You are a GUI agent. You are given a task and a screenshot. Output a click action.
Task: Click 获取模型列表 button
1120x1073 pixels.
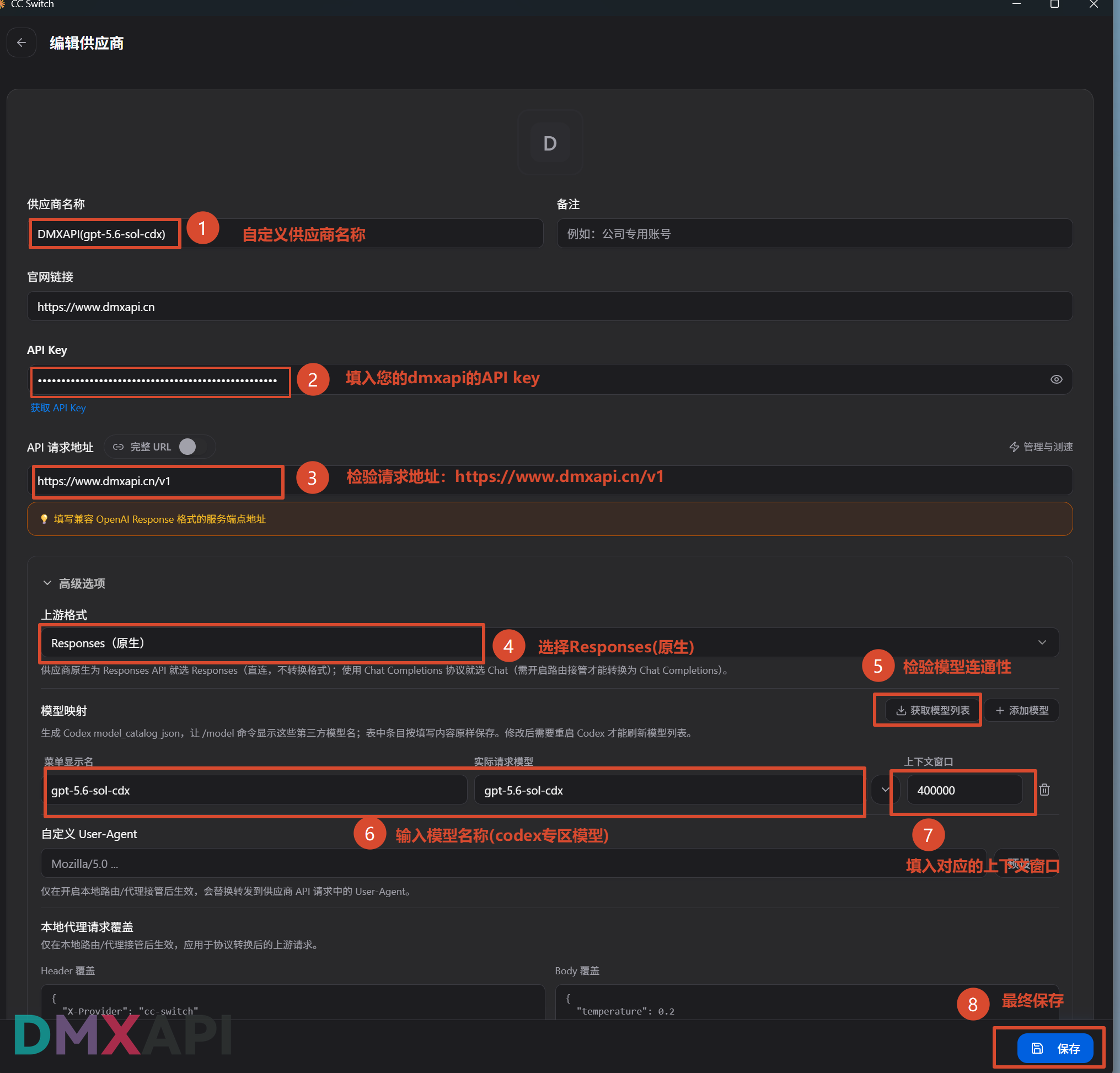pyautogui.click(x=933, y=710)
